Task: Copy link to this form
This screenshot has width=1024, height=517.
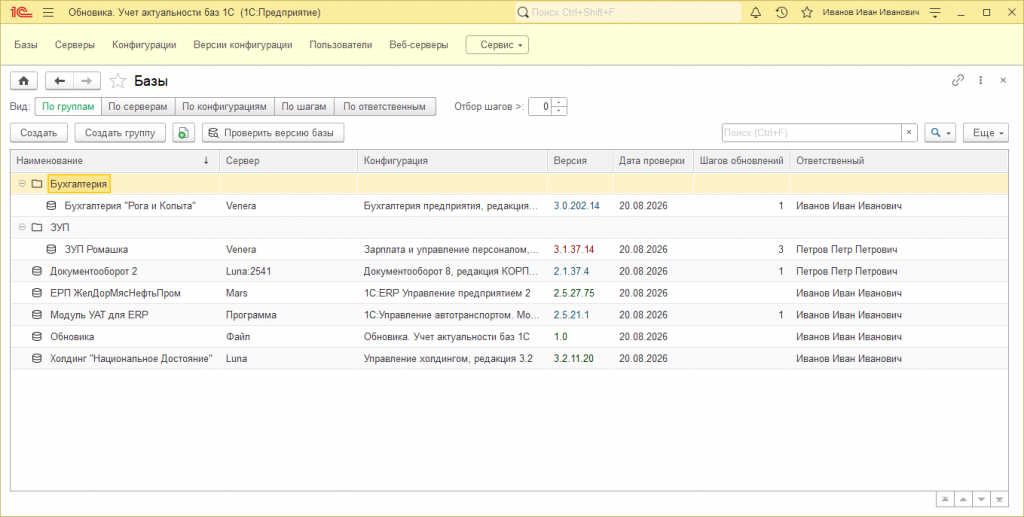Action: click(x=958, y=80)
